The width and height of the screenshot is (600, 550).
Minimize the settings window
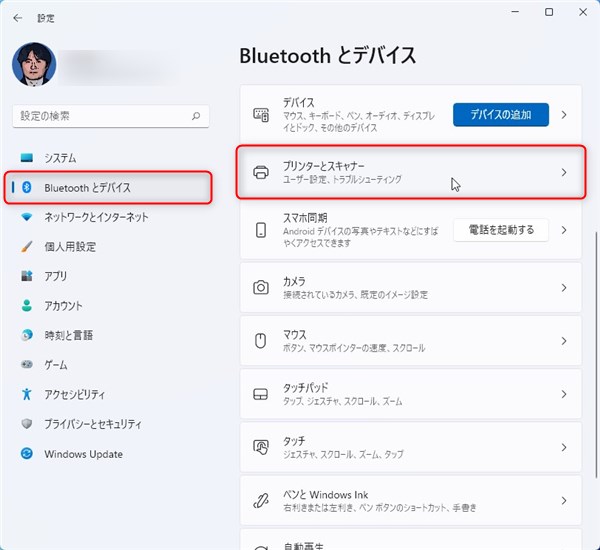[x=515, y=12]
